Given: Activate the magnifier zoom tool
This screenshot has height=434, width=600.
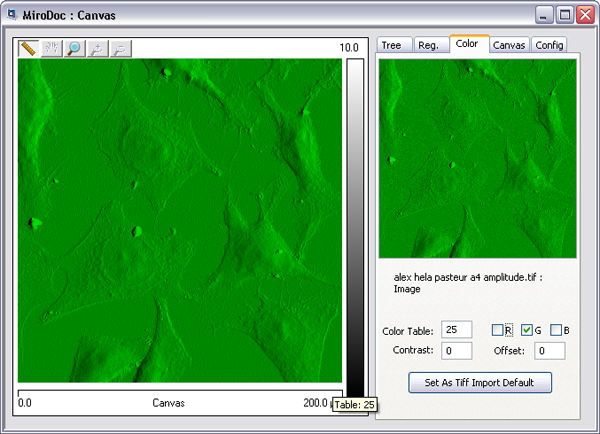Looking at the screenshot, I should (x=75, y=48).
